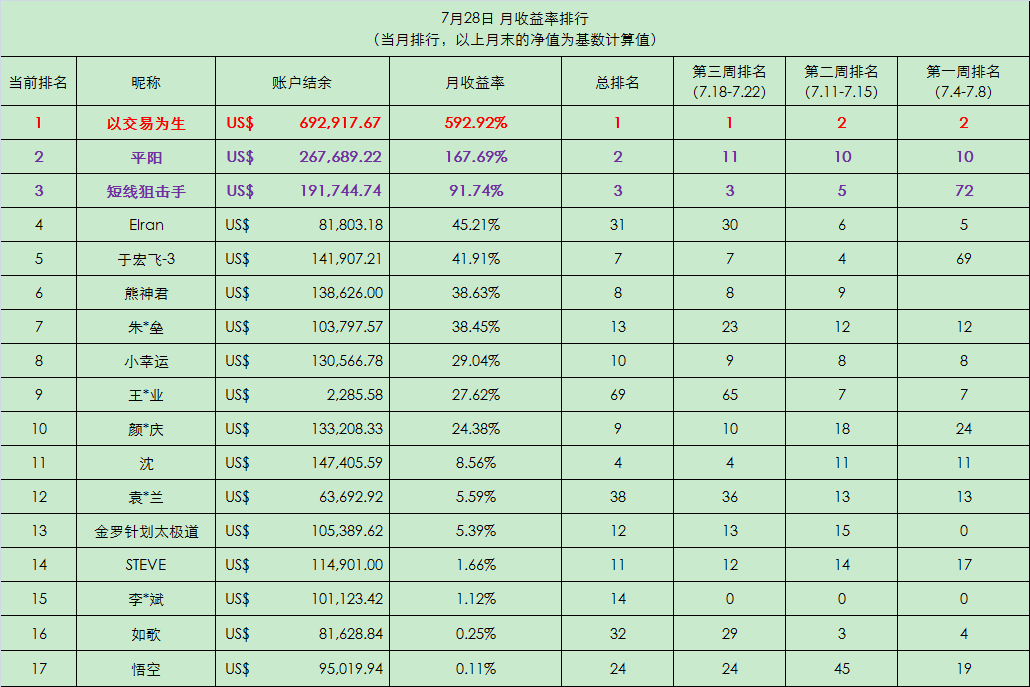1030x687 pixels.
Task: Select the "月收益率" column header
Action: point(475,83)
